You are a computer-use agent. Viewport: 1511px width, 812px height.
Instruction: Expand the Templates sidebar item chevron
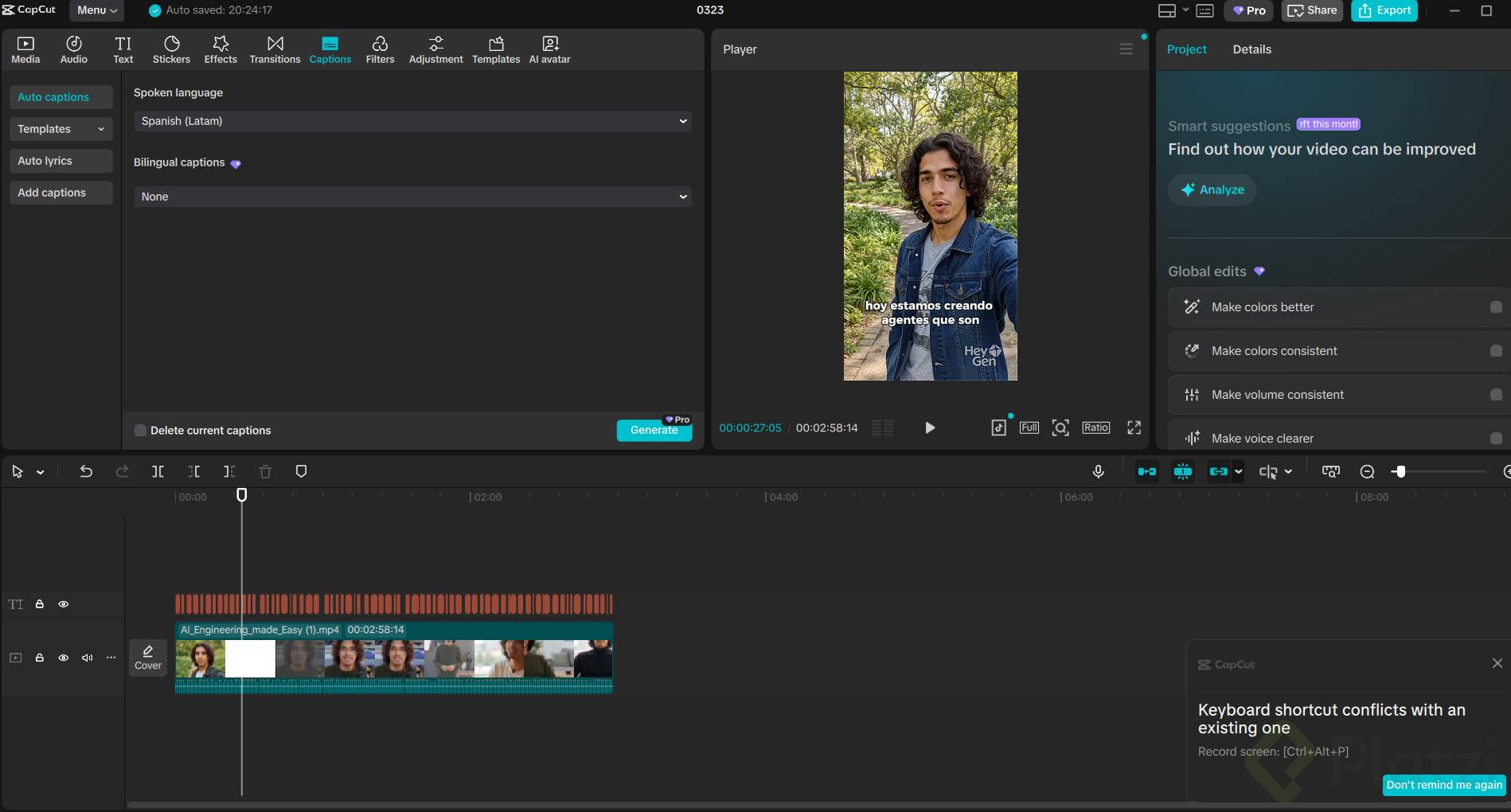pos(100,128)
